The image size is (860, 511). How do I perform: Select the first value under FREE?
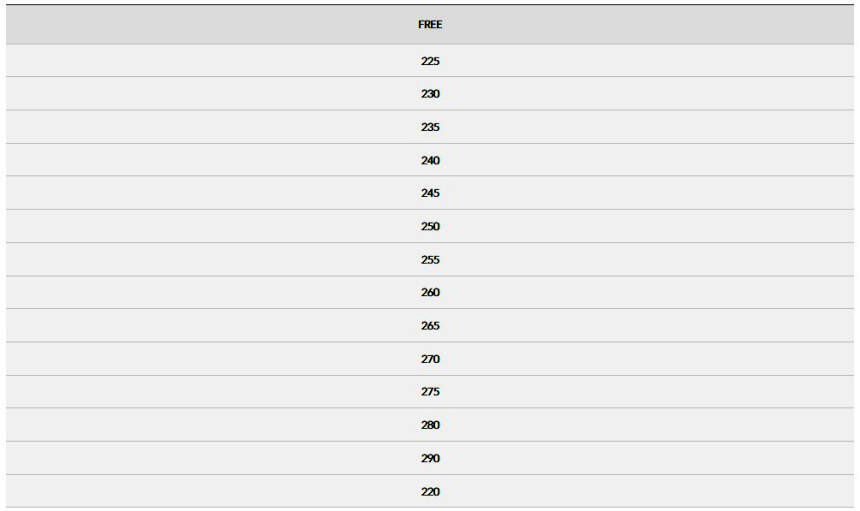[x=430, y=61]
